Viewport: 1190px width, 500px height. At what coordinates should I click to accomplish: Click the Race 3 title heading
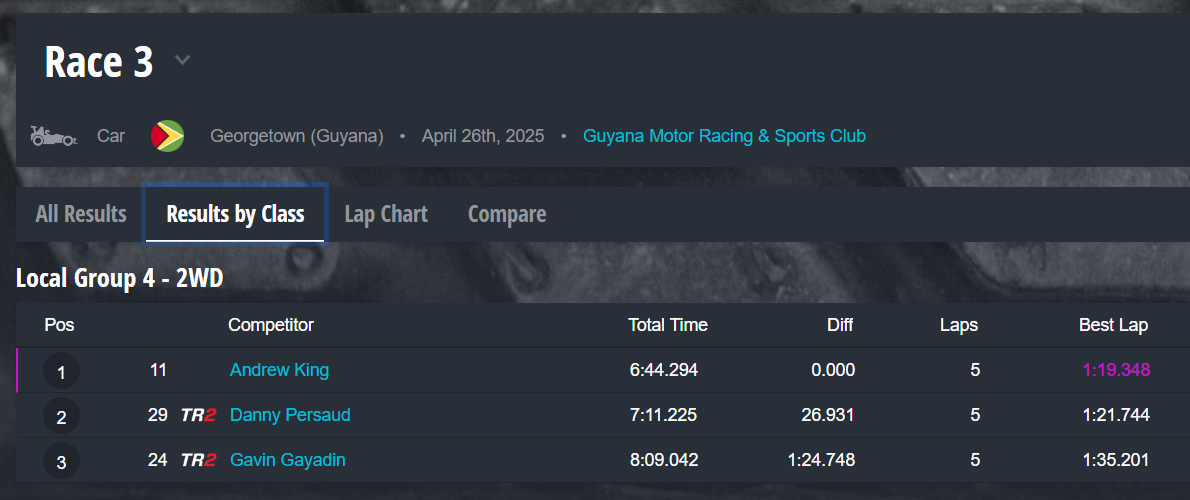click(99, 62)
